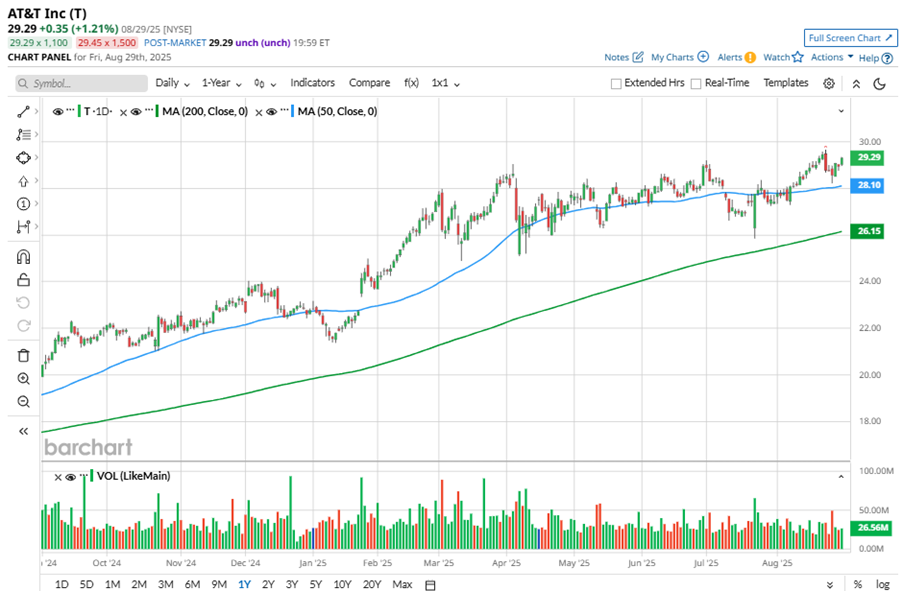Open more options for MA 50
Viewport: 903px width, 591px height.
point(284,109)
